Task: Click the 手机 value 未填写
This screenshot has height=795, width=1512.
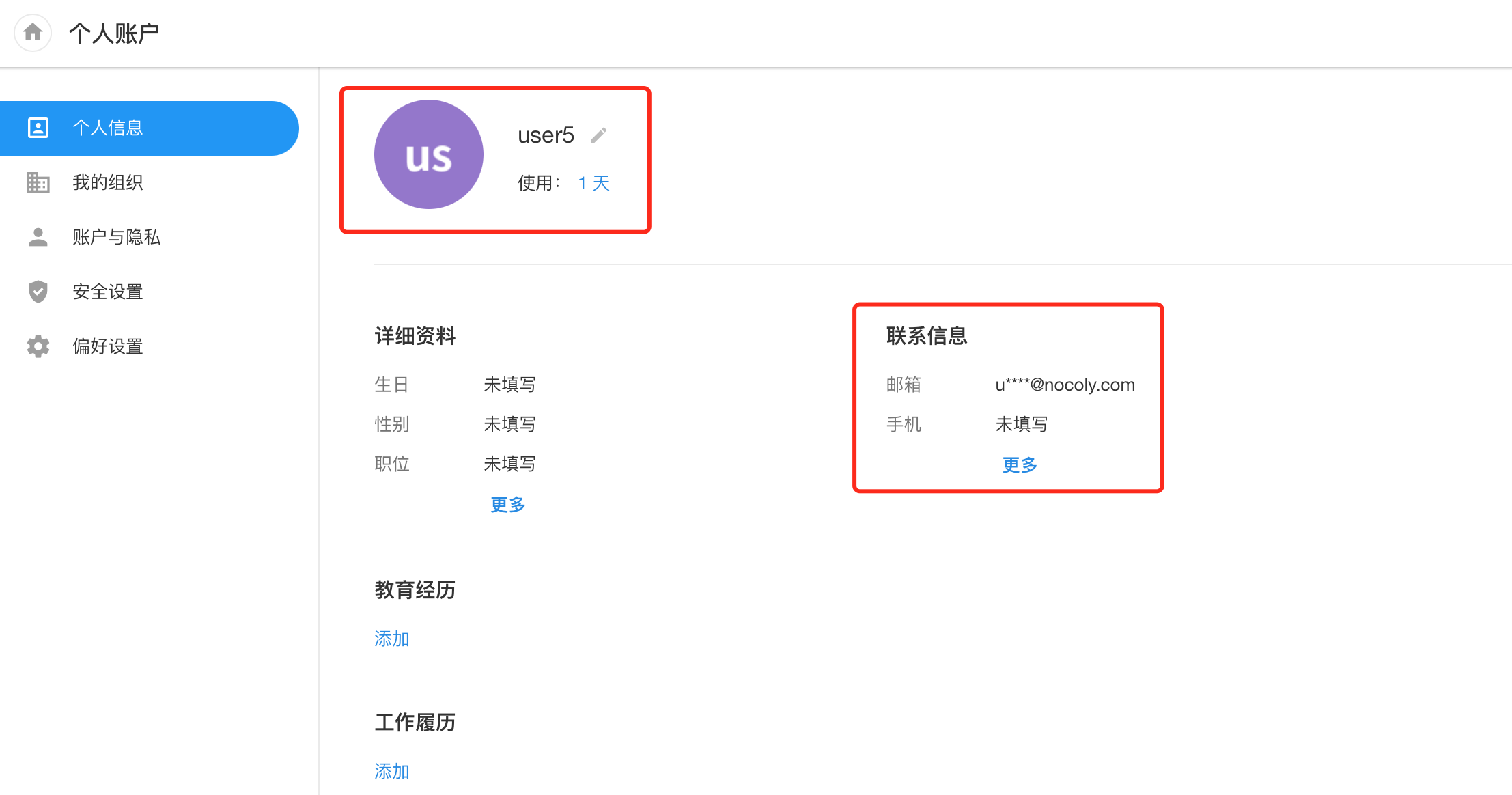Action: tap(1022, 424)
